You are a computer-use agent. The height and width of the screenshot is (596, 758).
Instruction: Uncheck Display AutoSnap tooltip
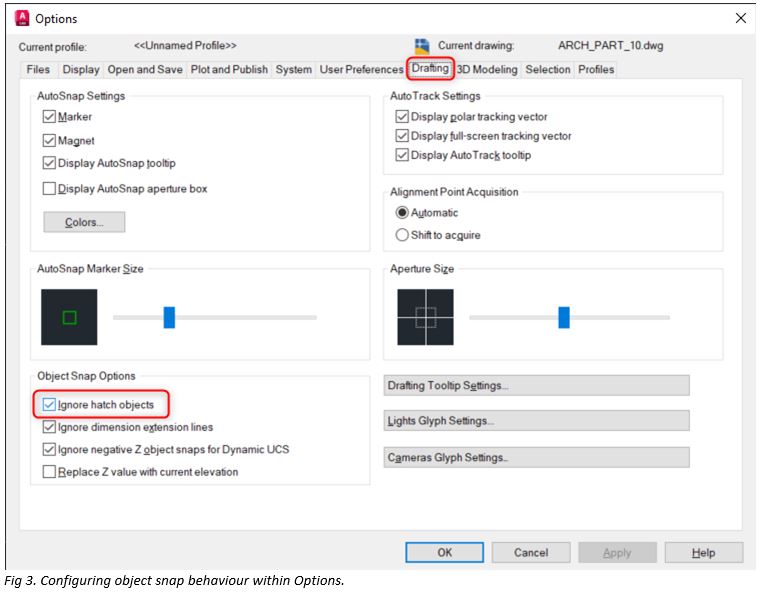coord(49,163)
